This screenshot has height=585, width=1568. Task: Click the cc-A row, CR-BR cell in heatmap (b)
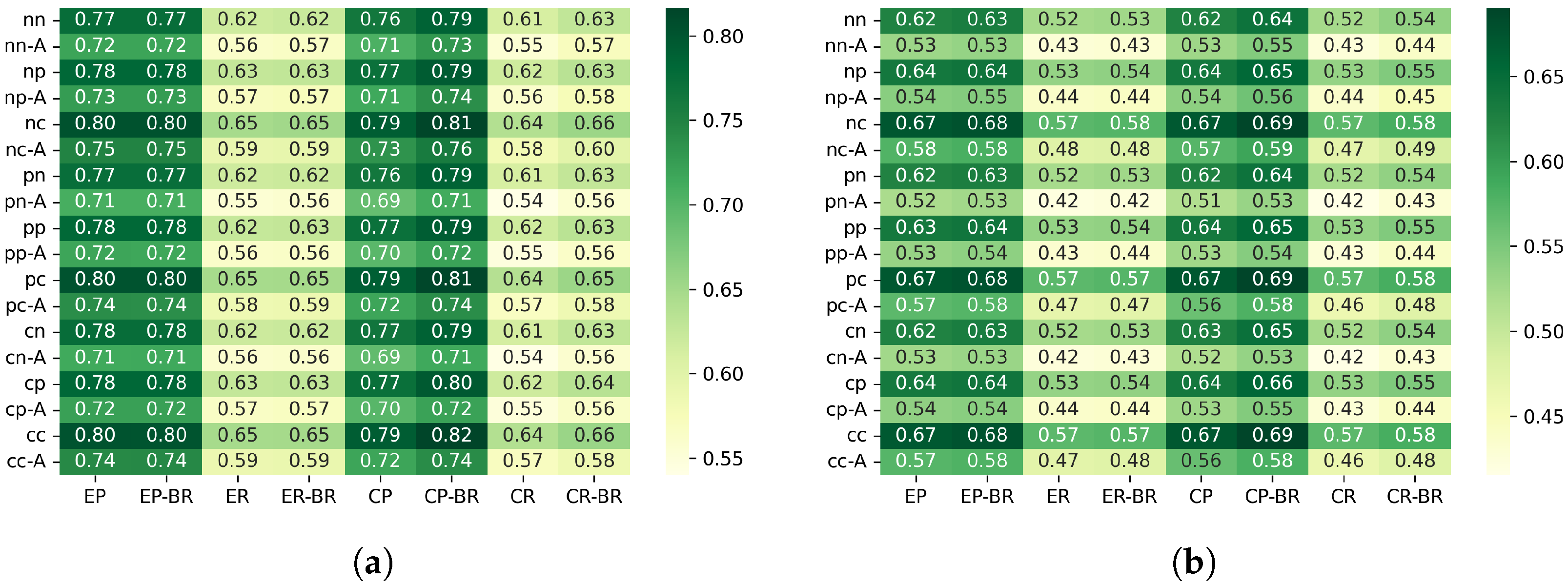[x=1415, y=462]
